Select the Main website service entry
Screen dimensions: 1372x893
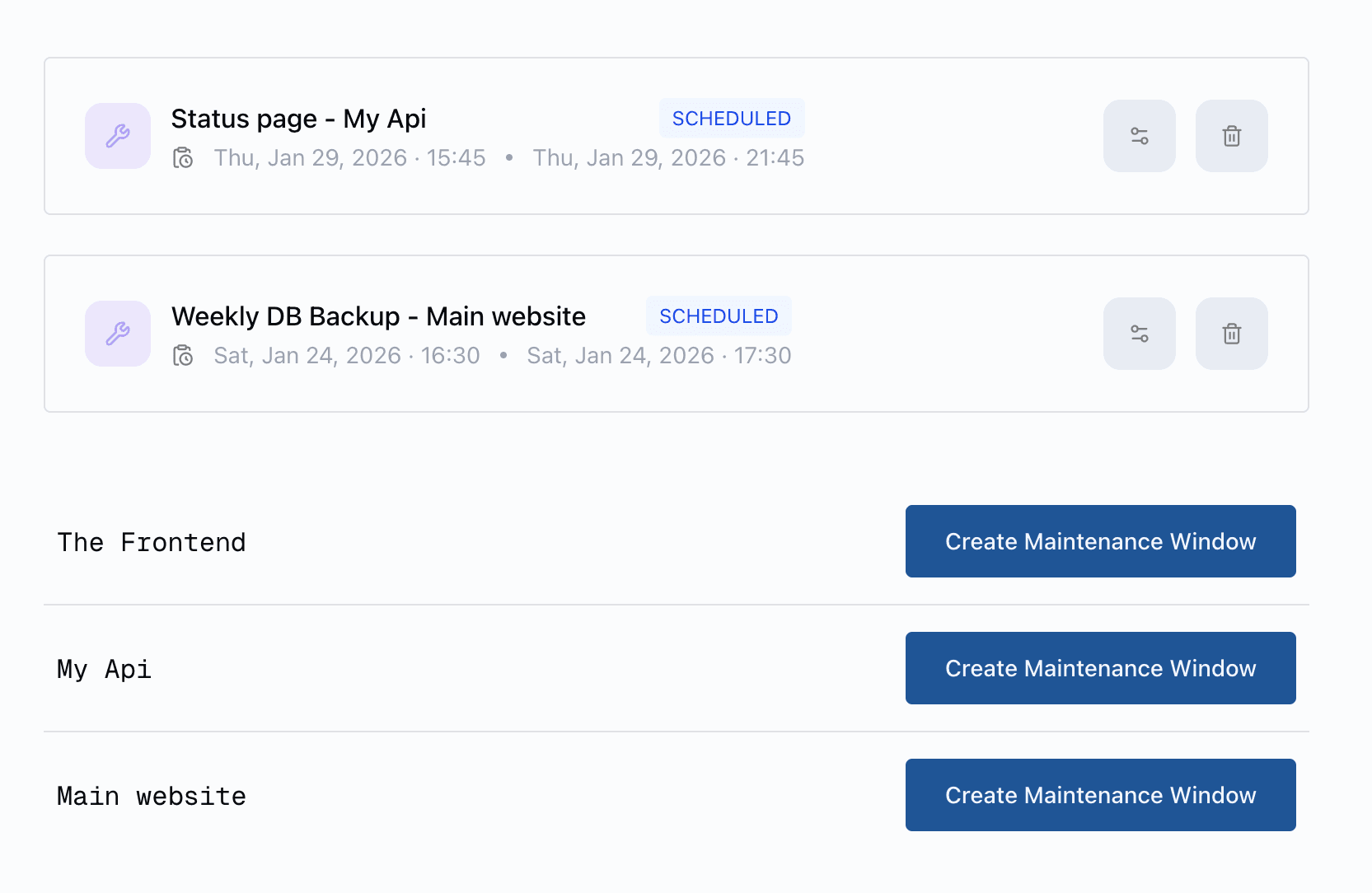pos(151,795)
